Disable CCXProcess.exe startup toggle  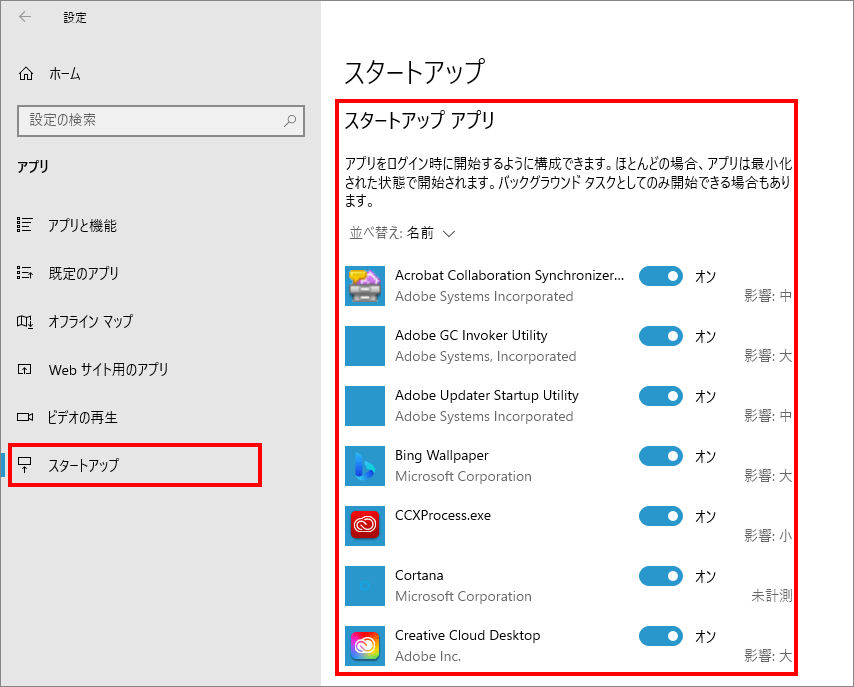click(661, 516)
